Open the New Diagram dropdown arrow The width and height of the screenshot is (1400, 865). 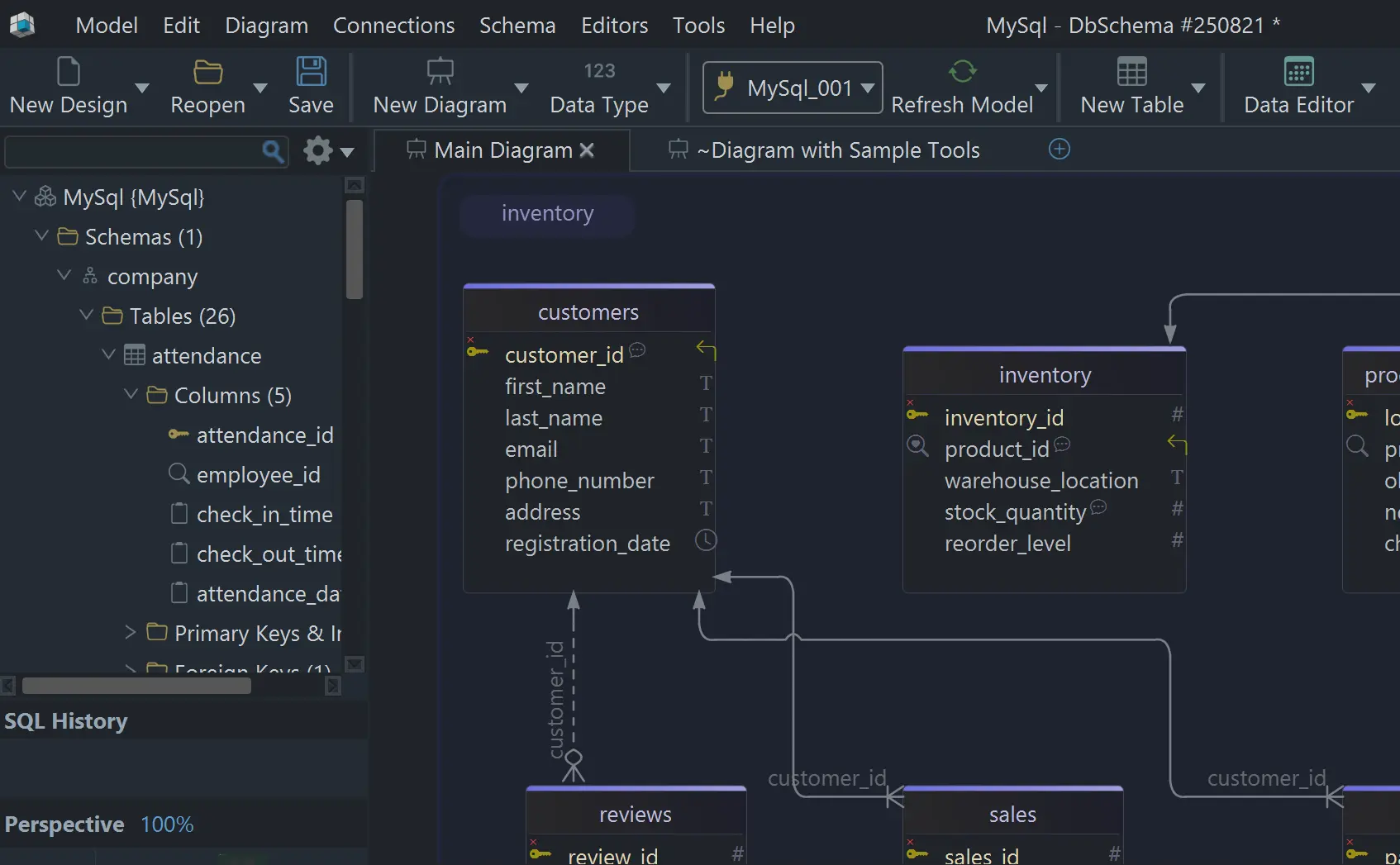click(x=521, y=88)
